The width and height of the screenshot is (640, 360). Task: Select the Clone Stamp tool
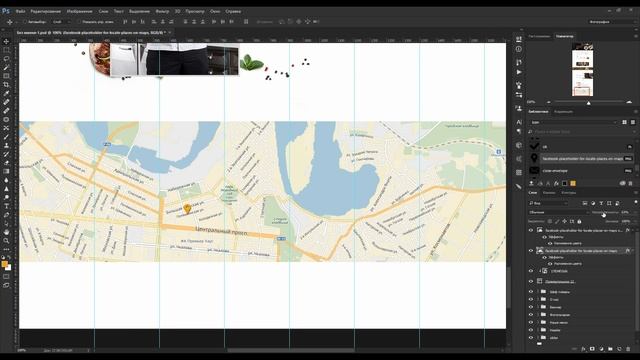pos(6,145)
